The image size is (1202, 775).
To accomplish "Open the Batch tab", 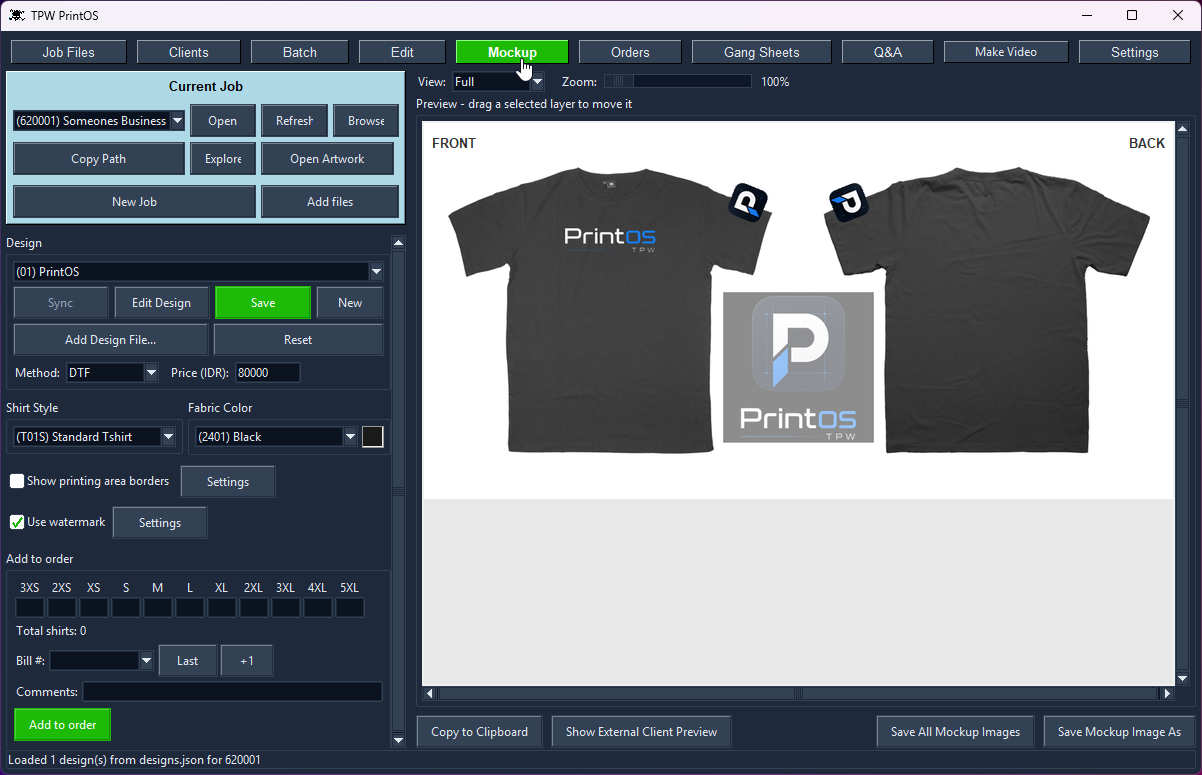I will coord(299,52).
